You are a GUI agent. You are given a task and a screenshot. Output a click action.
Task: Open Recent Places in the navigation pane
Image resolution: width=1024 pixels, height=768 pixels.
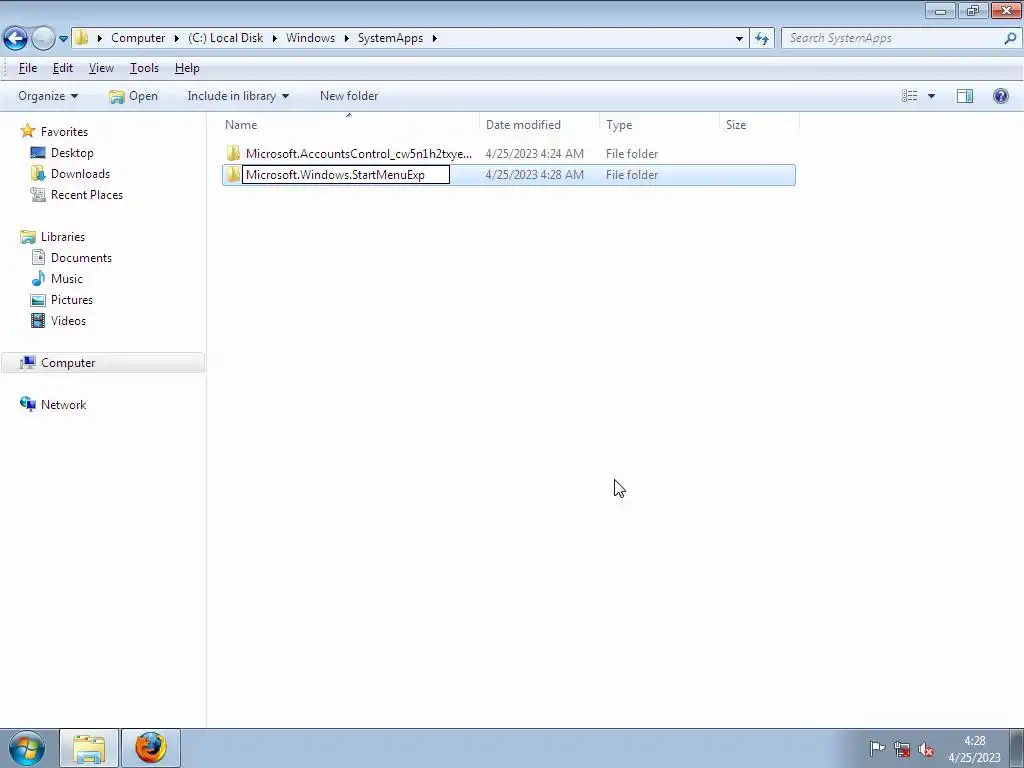point(87,195)
